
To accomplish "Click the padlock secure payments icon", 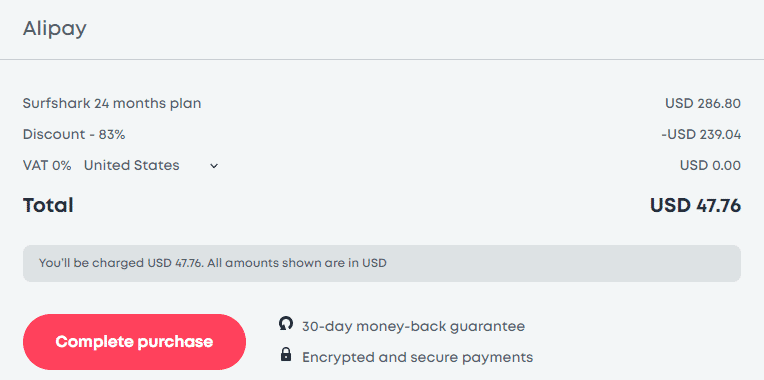I will tap(286, 354).
